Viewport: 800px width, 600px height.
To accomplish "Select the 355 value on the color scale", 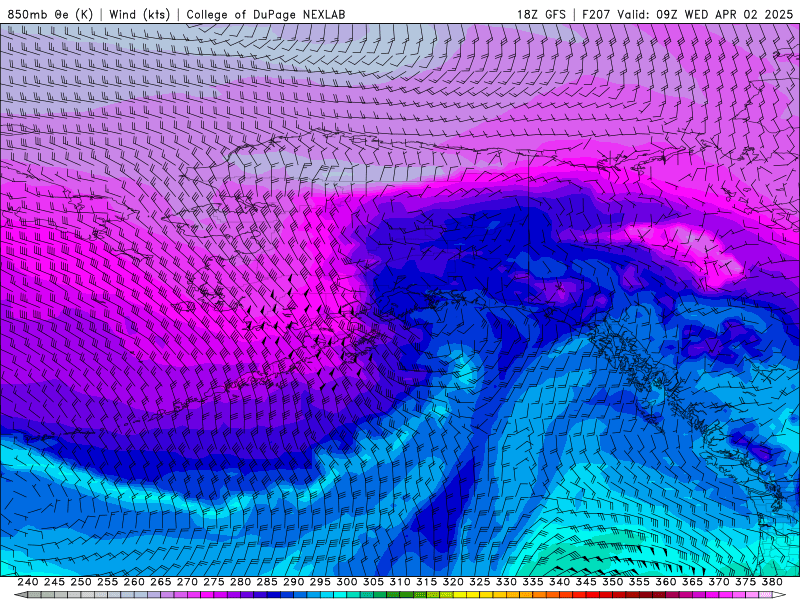I will pos(639,582).
